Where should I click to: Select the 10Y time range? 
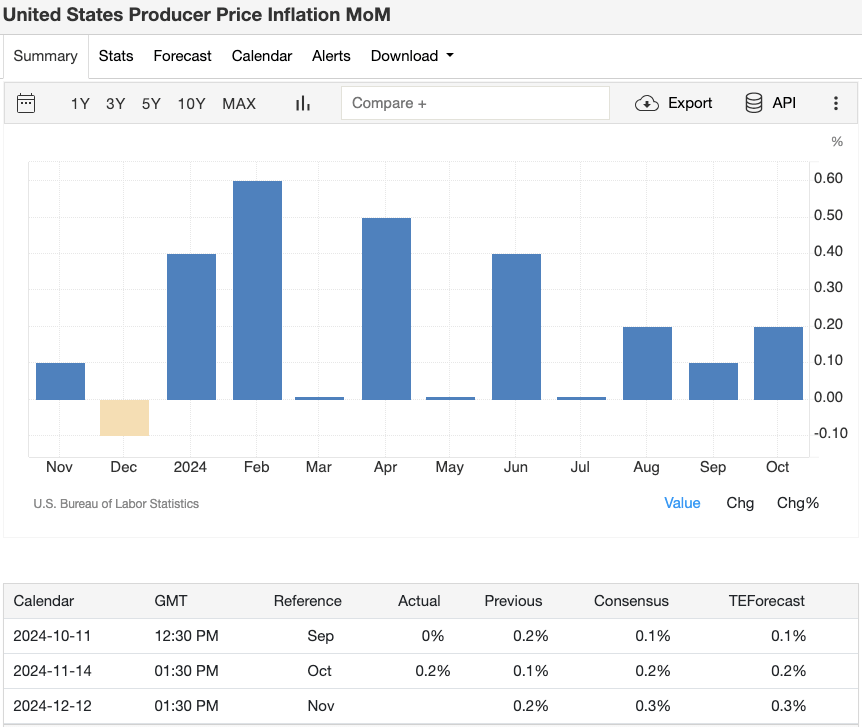click(x=191, y=103)
